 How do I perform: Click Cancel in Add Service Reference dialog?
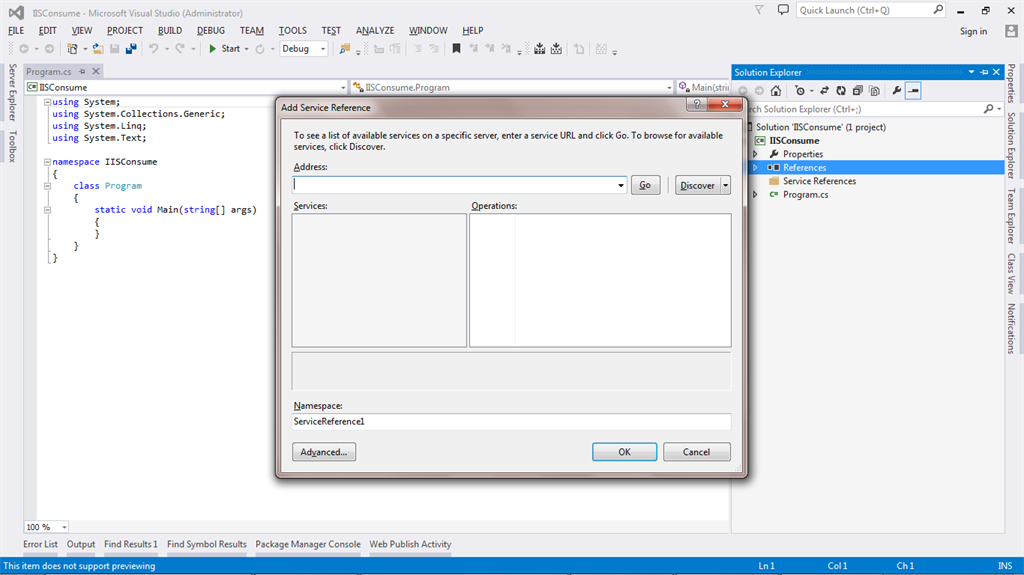(696, 452)
